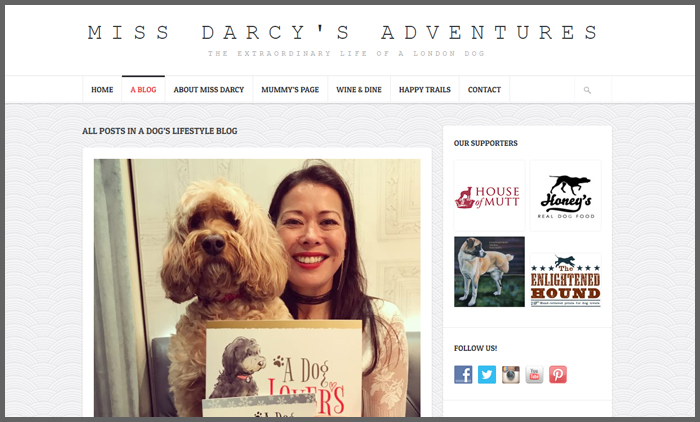The height and width of the screenshot is (422, 700).
Task: Open The Enlightened Hound supporter logo
Action: click(566, 280)
